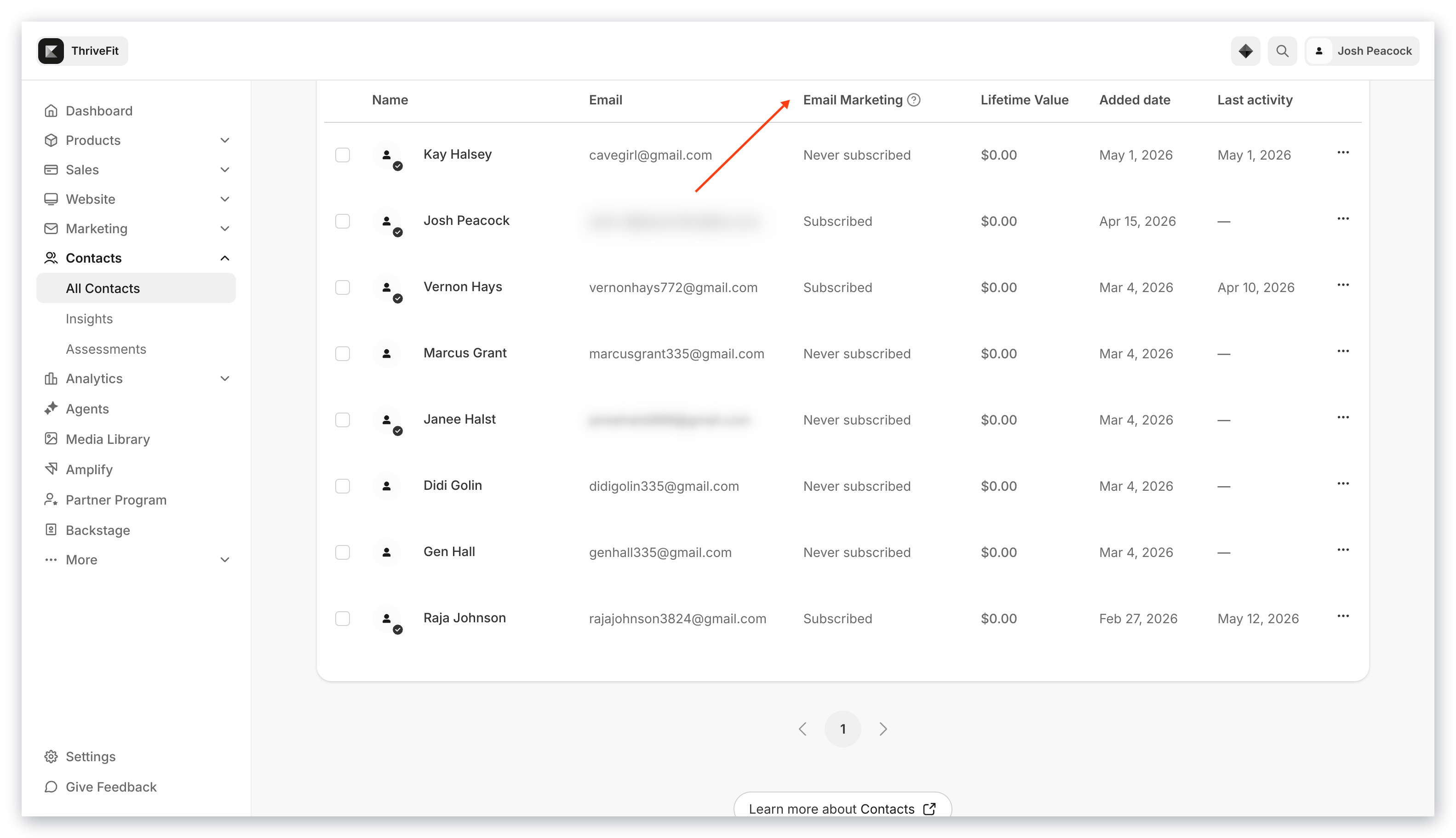Viewport: 1456px width, 838px height.
Task: Click the Partner Program person icon
Action: point(51,499)
